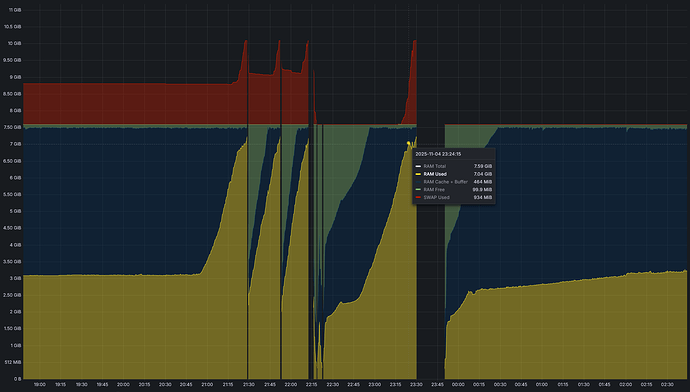
Task: Click the '10 GiB' y-axis label
Action: tap(15, 44)
